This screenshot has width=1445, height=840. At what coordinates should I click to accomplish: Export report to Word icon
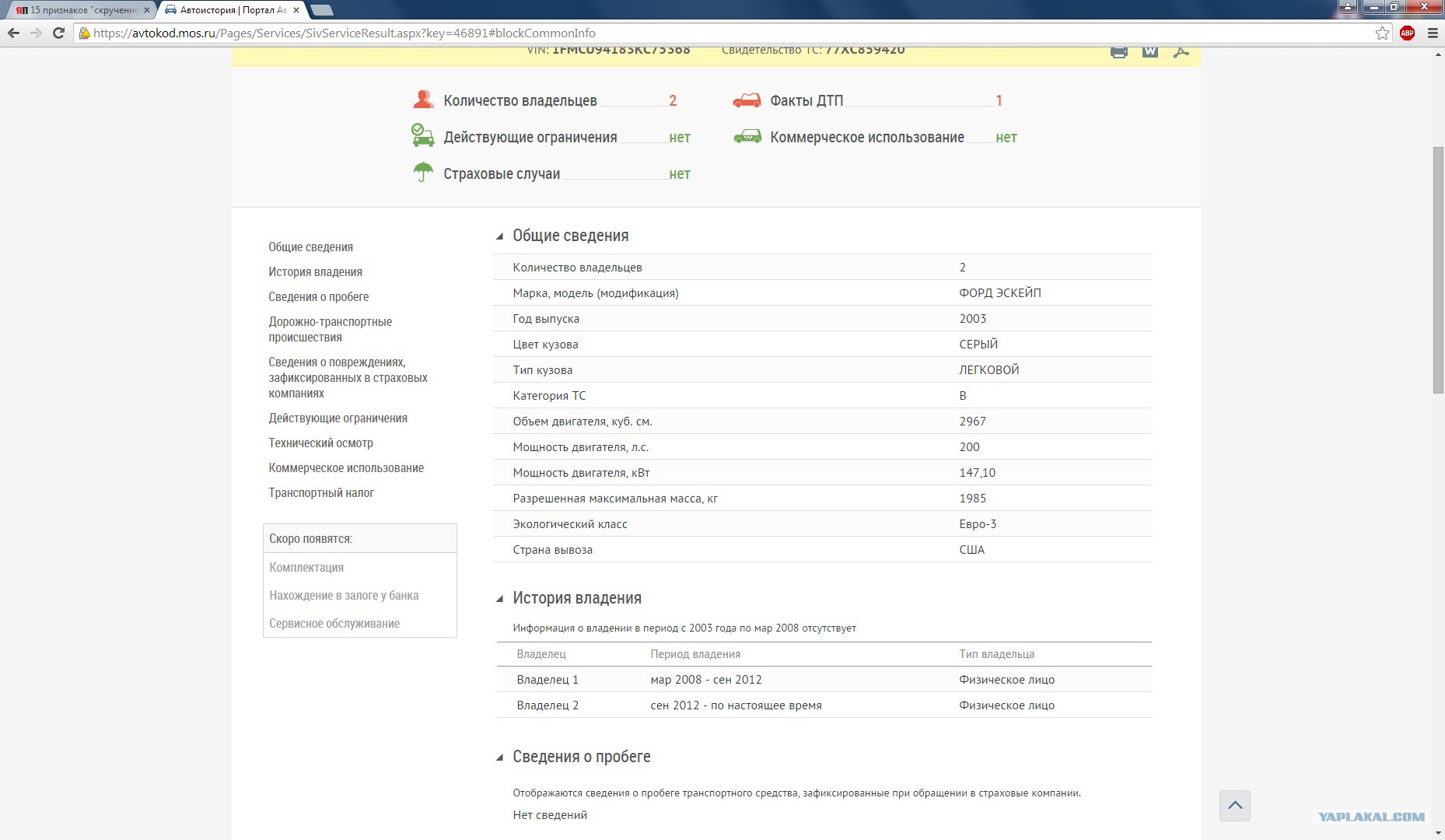click(1150, 52)
